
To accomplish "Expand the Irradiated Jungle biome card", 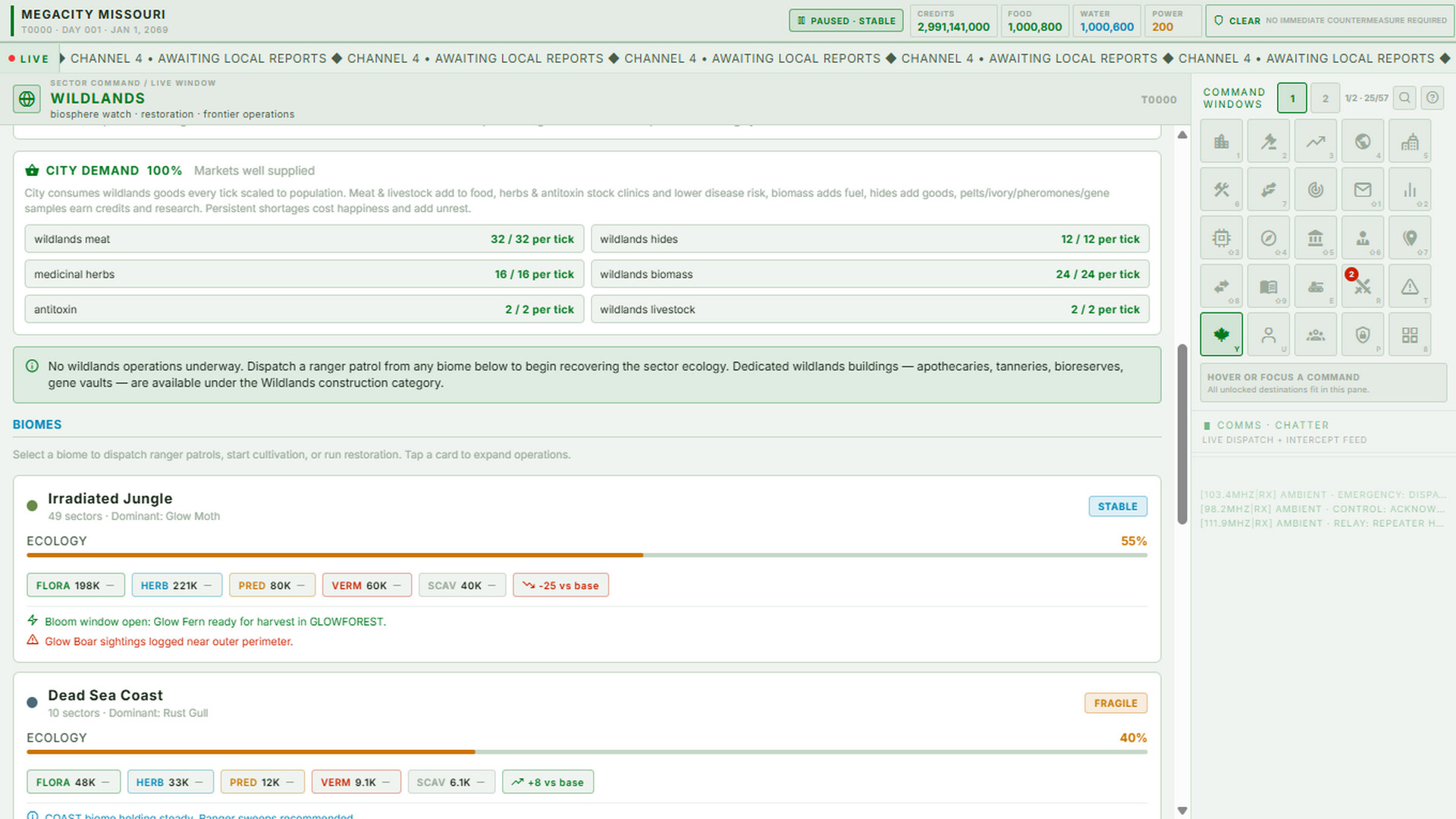I will [587, 569].
